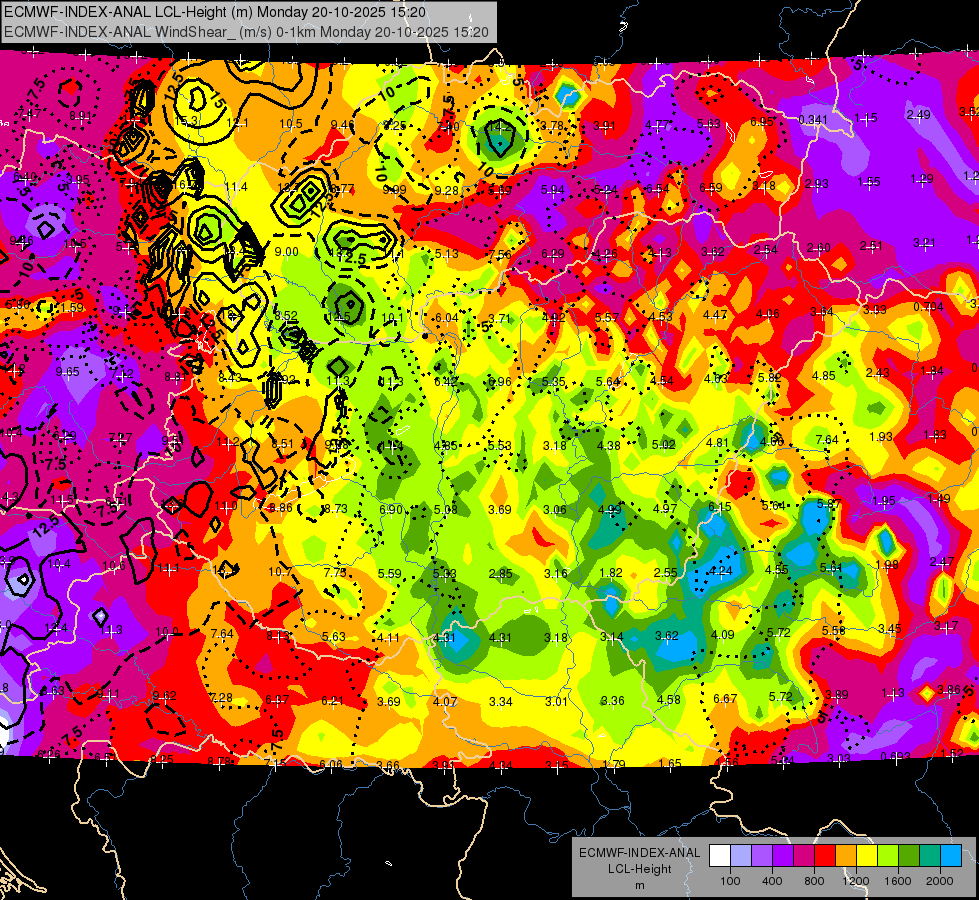Click the grid value 9.28

446,190
